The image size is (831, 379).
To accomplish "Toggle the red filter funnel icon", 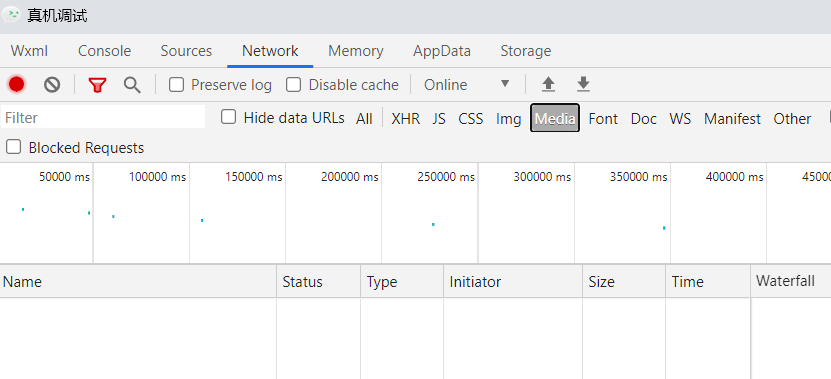I will click(x=98, y=85).
